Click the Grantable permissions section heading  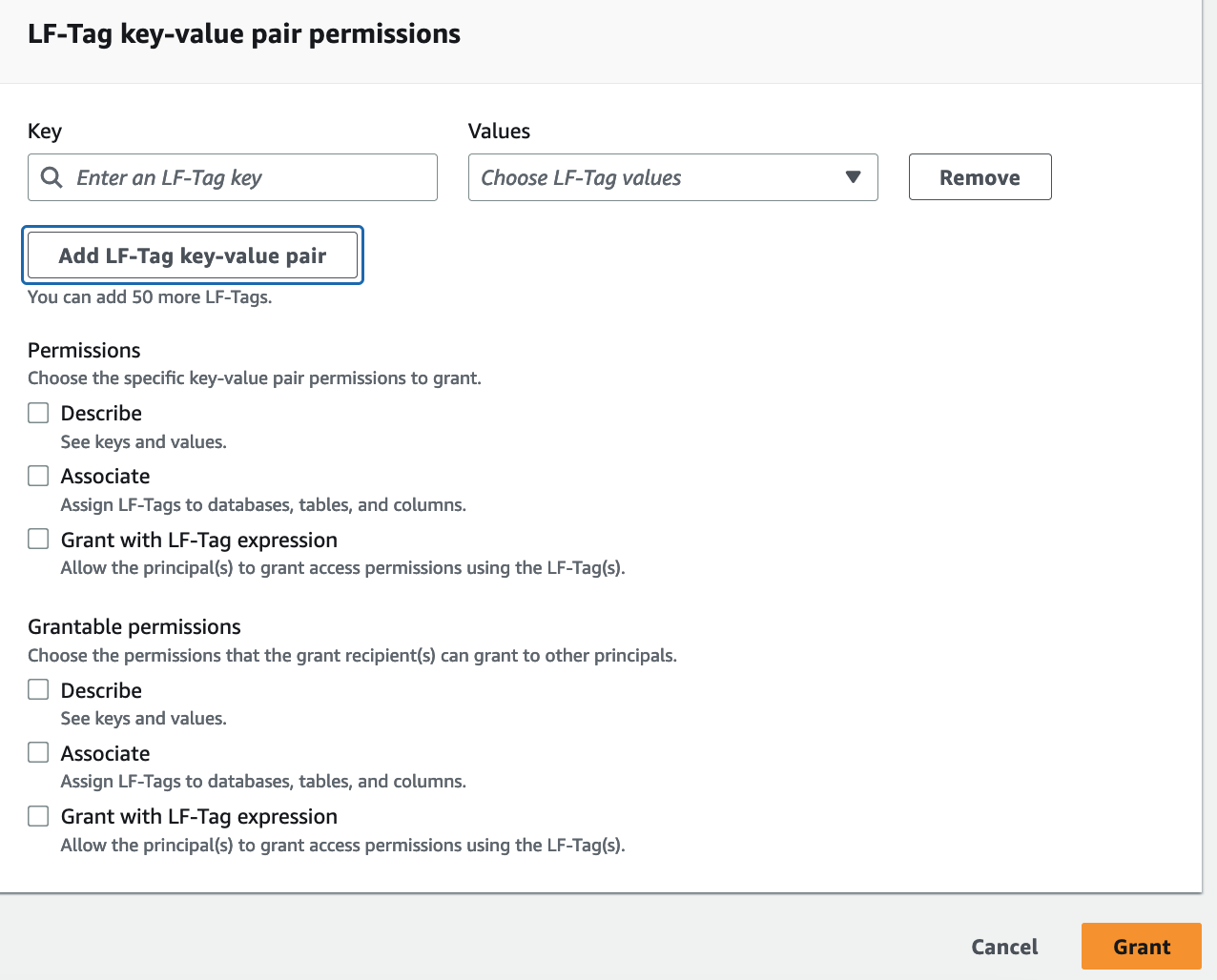click(134, 626)
